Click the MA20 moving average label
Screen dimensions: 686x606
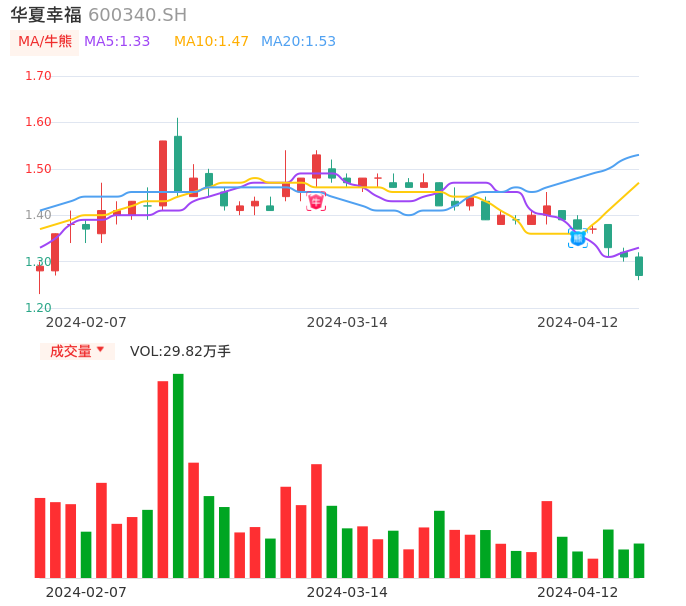[298, 42]
